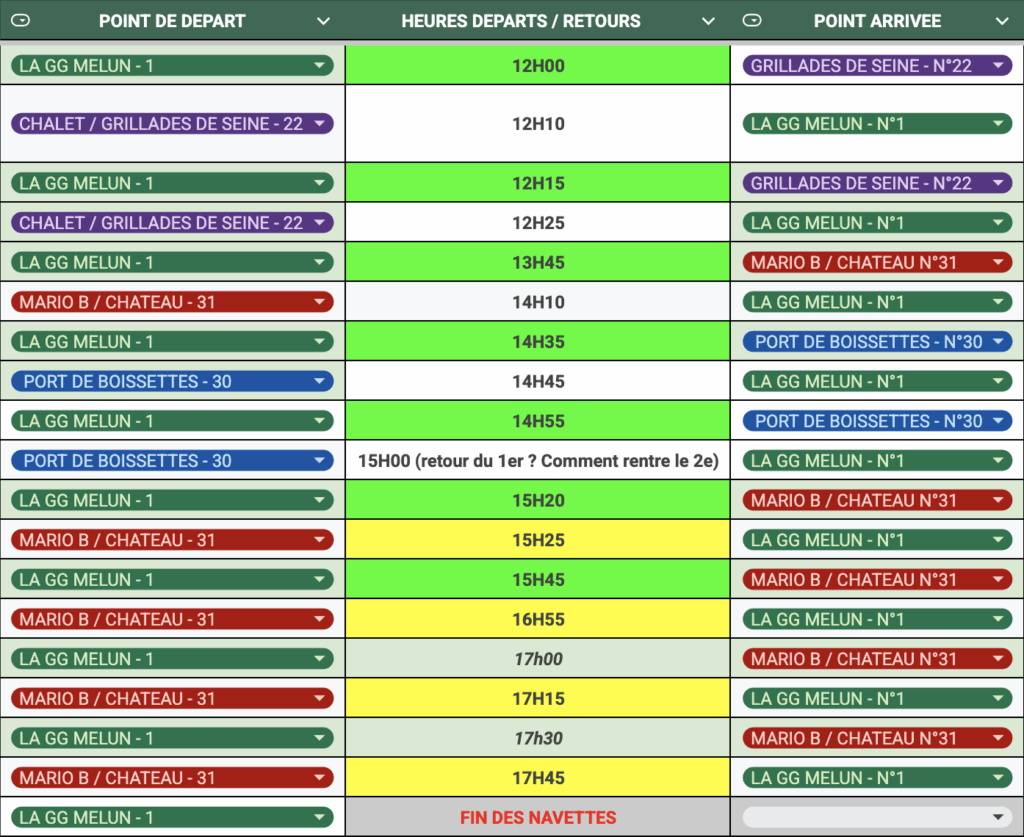Screen dimensions: 1024x837
Task: Open the PORT DE BOISSETTES arrival chip at 14H35
Action: [x=877, y=341]
